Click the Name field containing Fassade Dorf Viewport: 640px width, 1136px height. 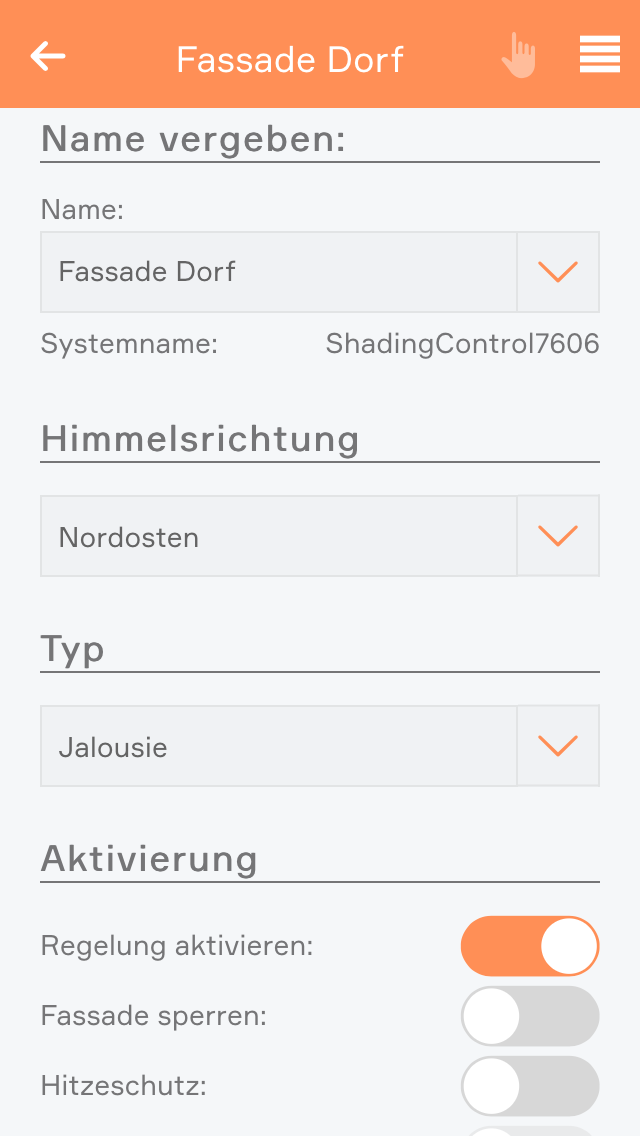(x=278, y=272)
